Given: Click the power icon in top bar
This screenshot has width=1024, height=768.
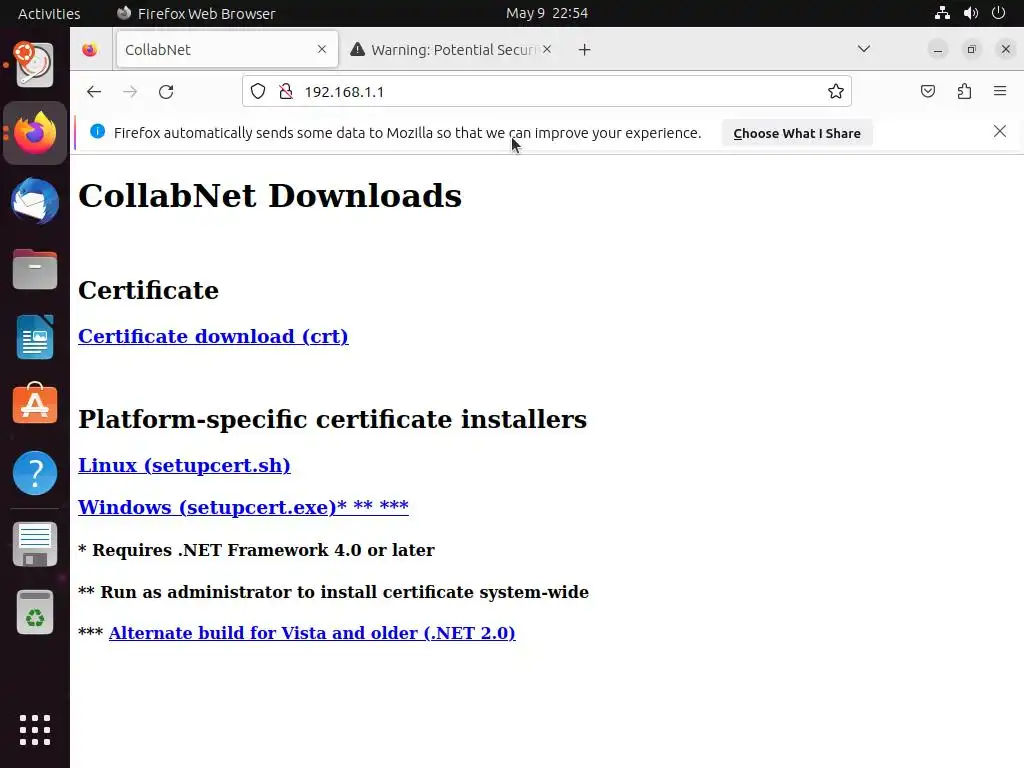Looking at the screenshot, I should coord(998,13).
